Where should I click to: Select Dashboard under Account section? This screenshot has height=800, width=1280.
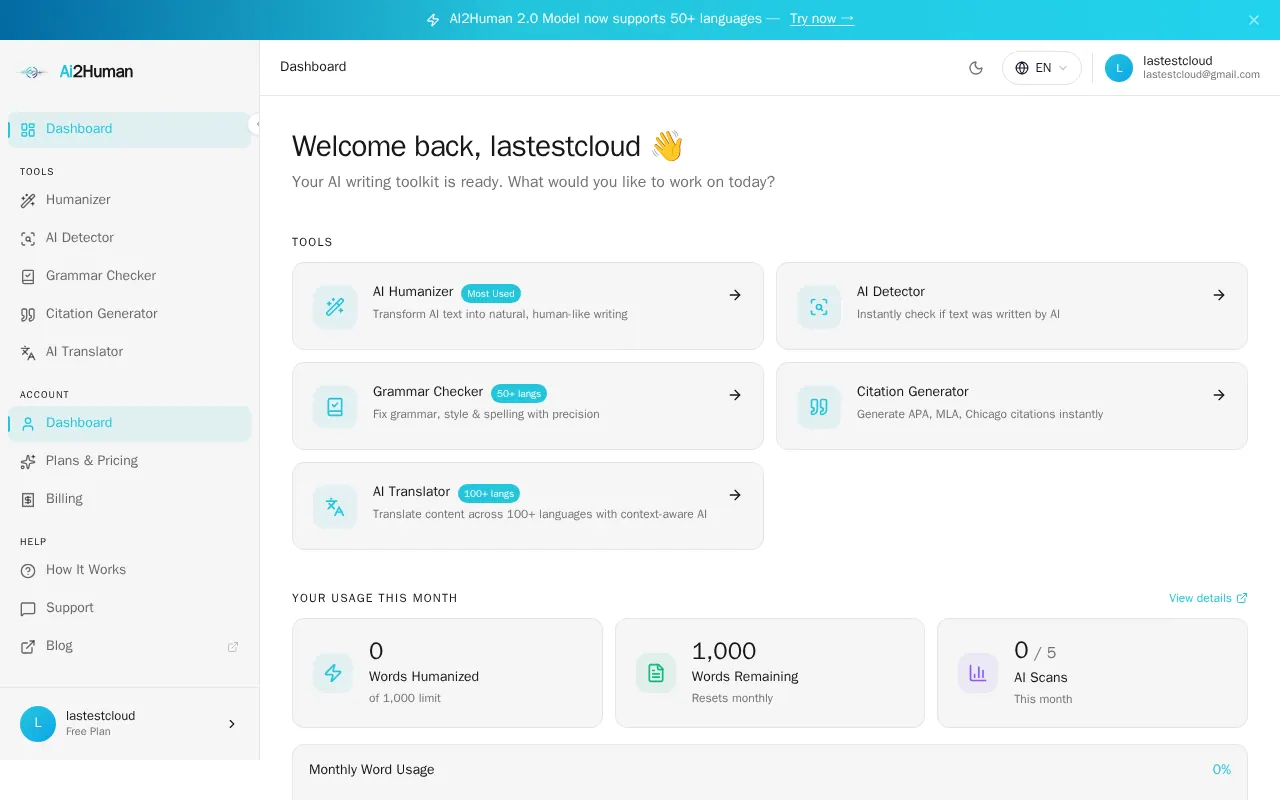click(130, 423)
